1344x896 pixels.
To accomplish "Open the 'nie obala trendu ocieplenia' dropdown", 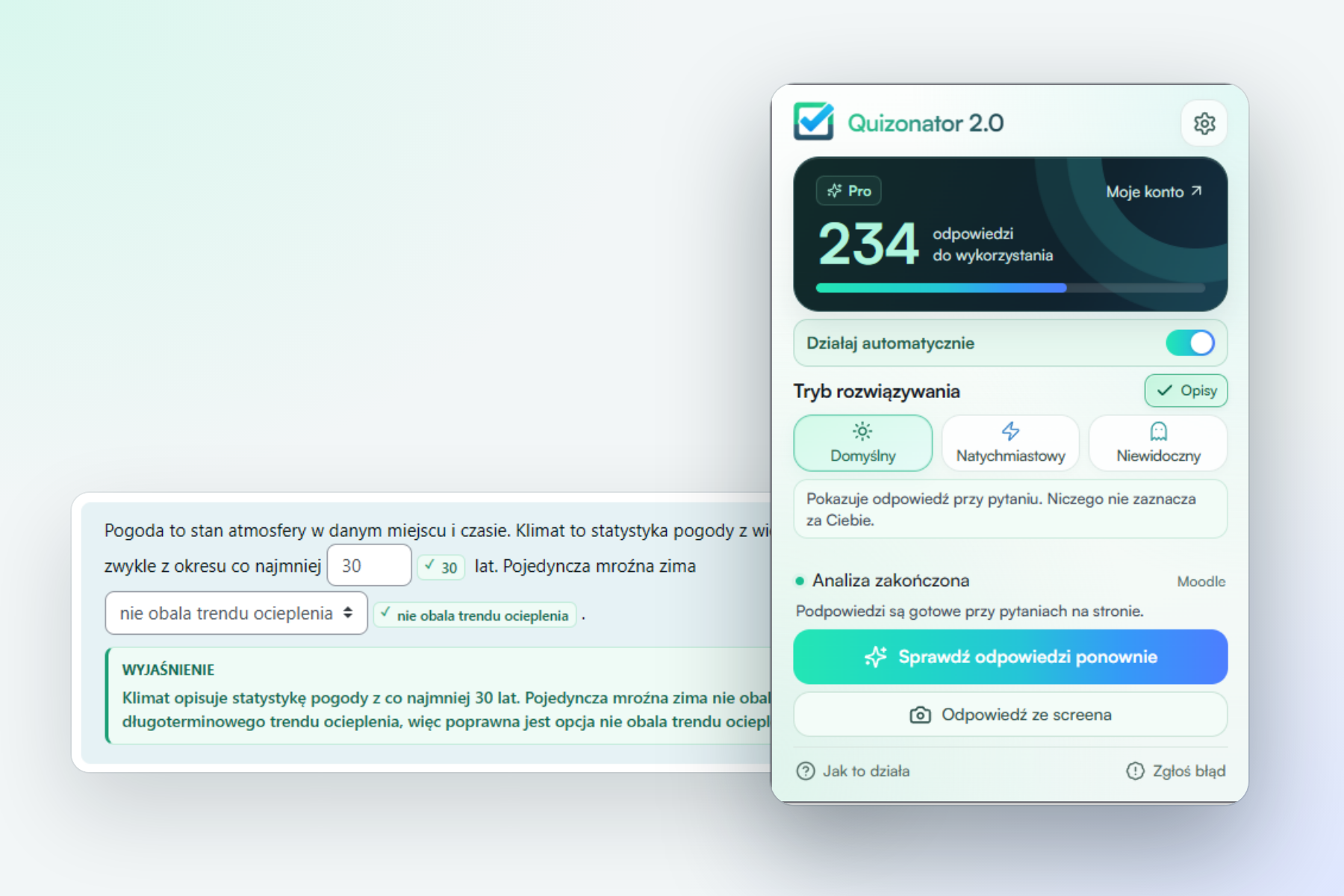I will [x=236, y=613].
